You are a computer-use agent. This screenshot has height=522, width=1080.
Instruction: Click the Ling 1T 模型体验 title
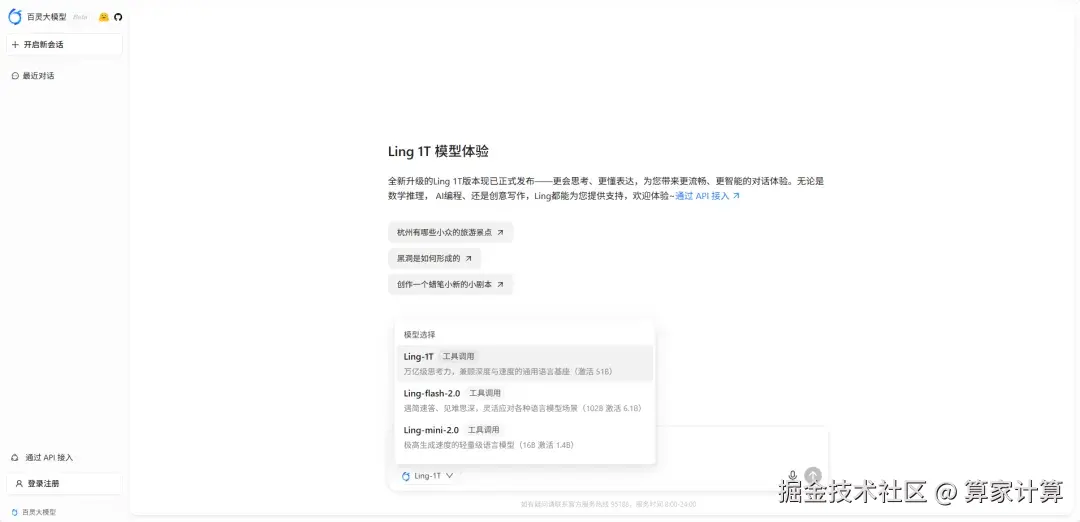439,152
